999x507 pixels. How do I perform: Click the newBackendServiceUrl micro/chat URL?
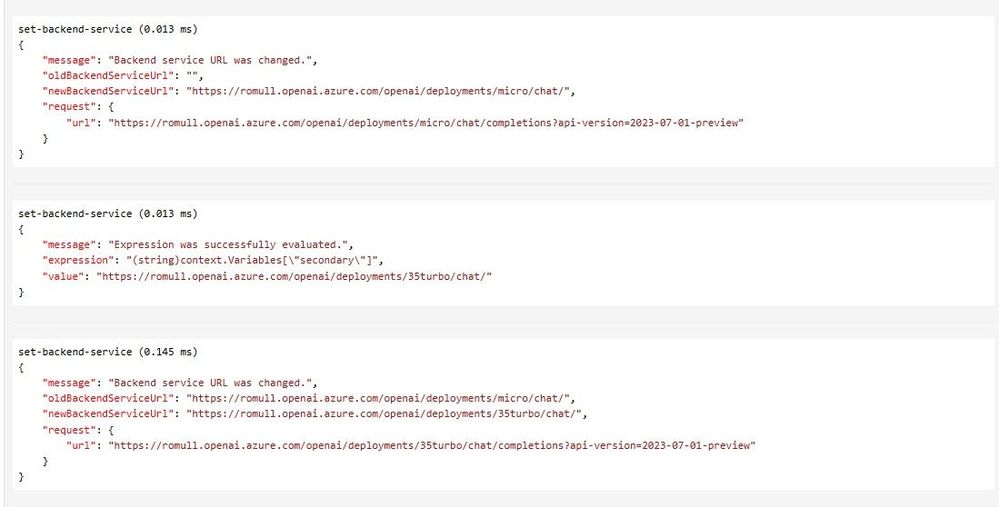coord(380,91)
